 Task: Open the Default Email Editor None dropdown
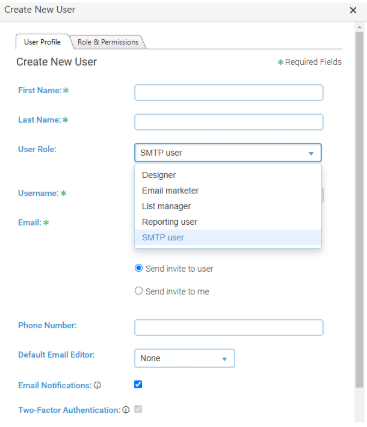pos(184,358)
